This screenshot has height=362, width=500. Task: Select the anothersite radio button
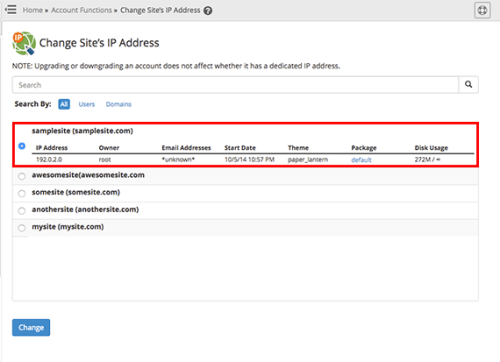[x=22, y=211]
